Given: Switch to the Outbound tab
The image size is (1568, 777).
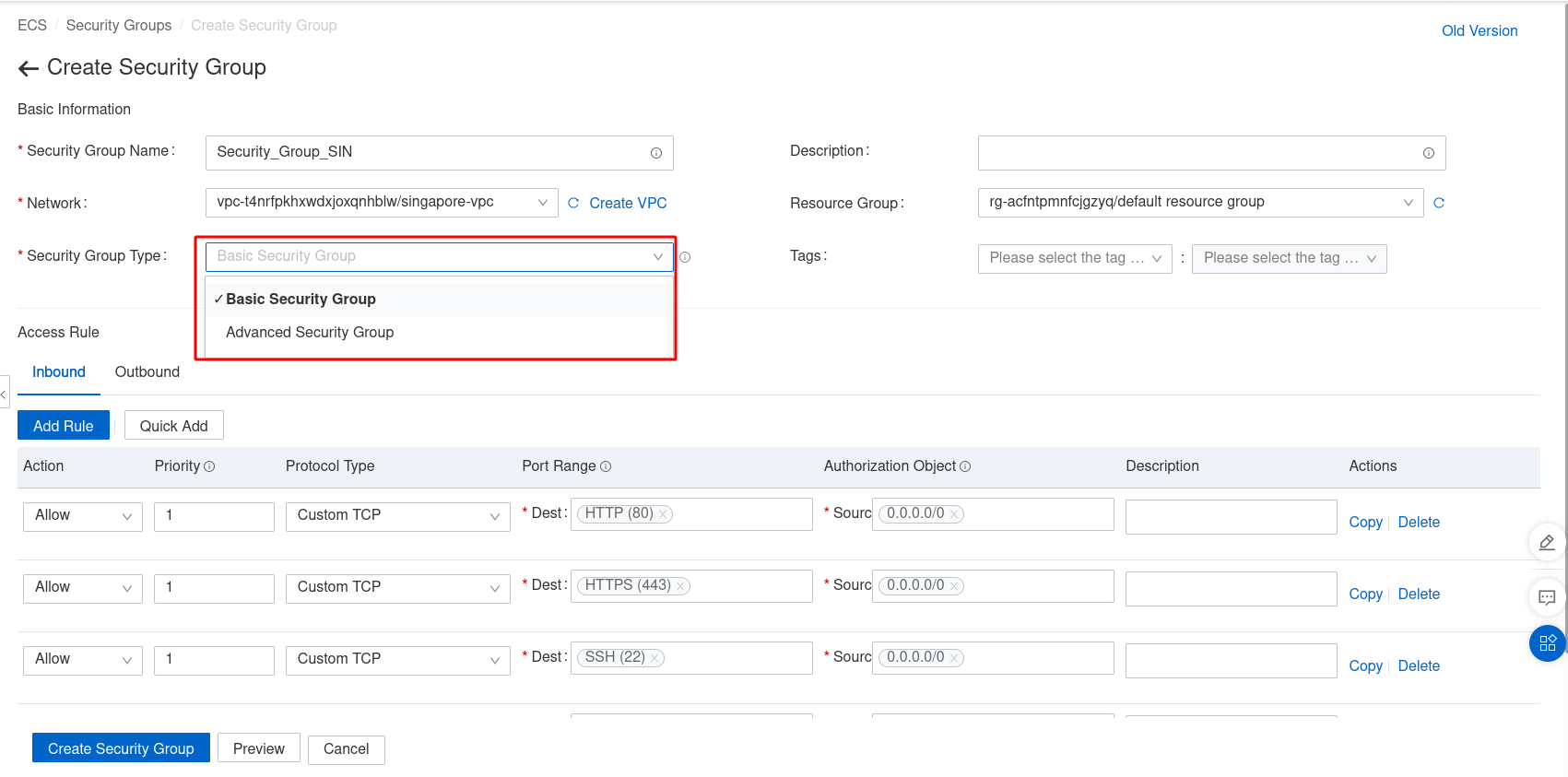Looking at the screenshot, I should pyautogui.click(x=147, y=372).
